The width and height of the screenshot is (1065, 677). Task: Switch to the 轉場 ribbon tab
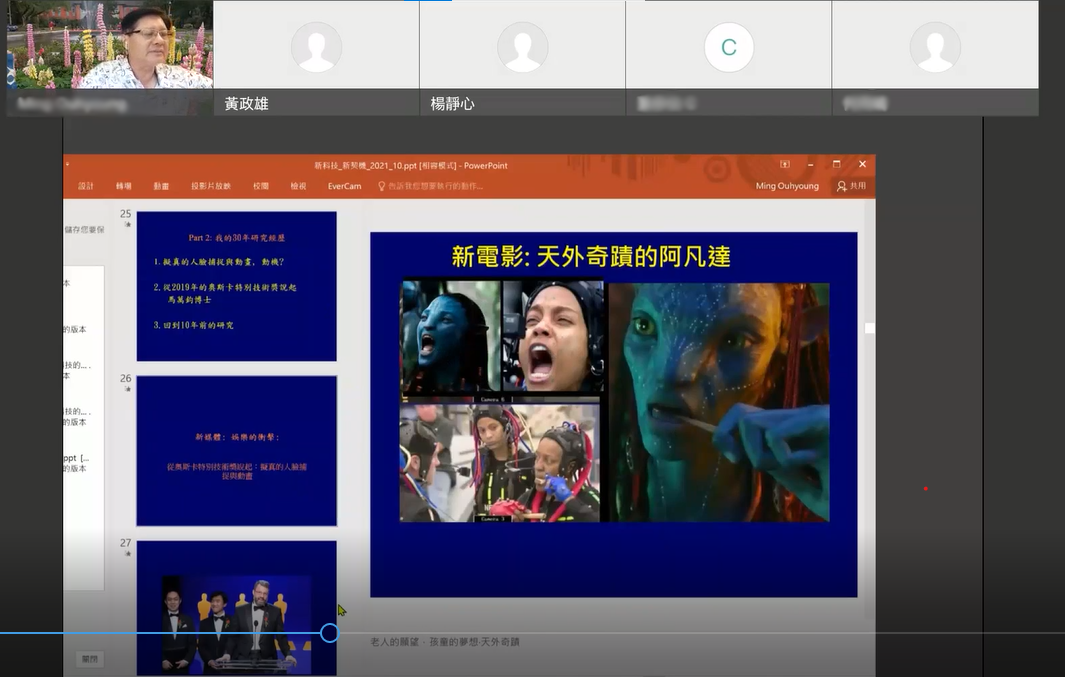[x=124, y=186]
